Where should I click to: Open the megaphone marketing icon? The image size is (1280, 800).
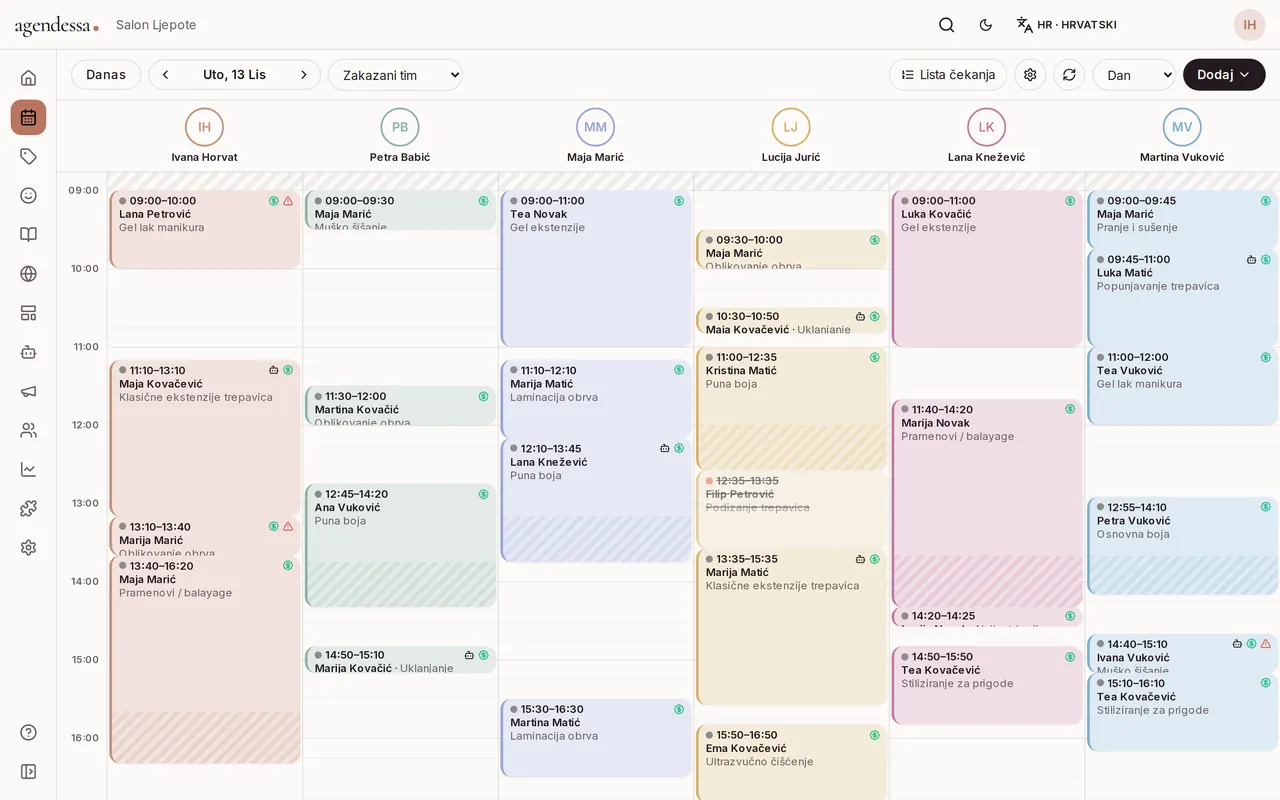pos(28,391)
